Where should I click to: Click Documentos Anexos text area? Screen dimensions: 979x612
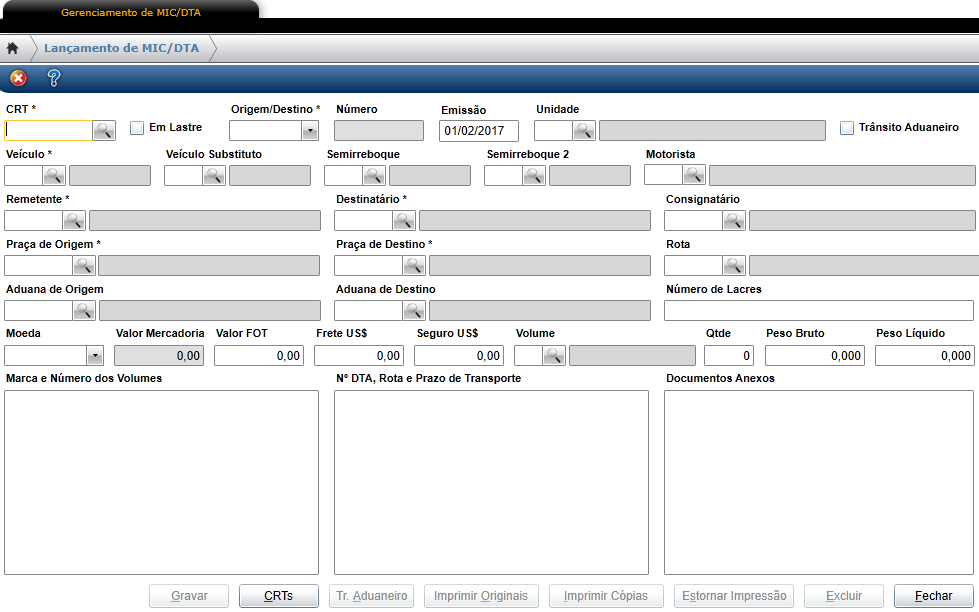point(819,482)
